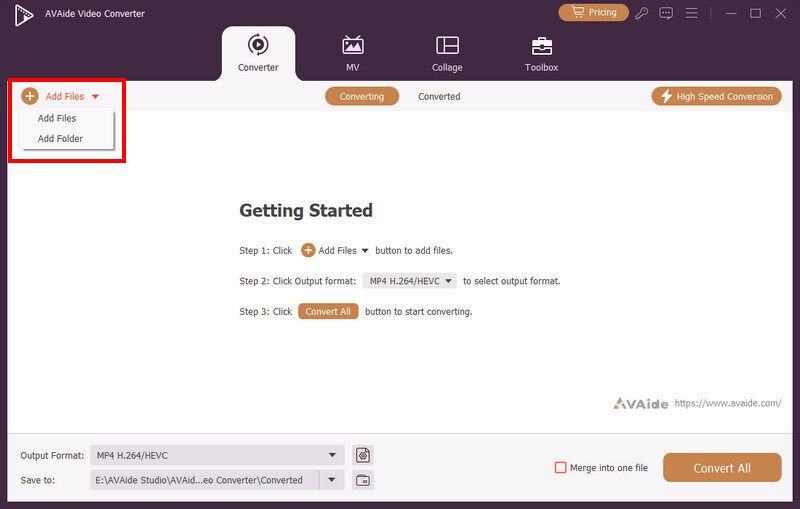
Task: Open the feedback chat icon
Action: point(666,13)
